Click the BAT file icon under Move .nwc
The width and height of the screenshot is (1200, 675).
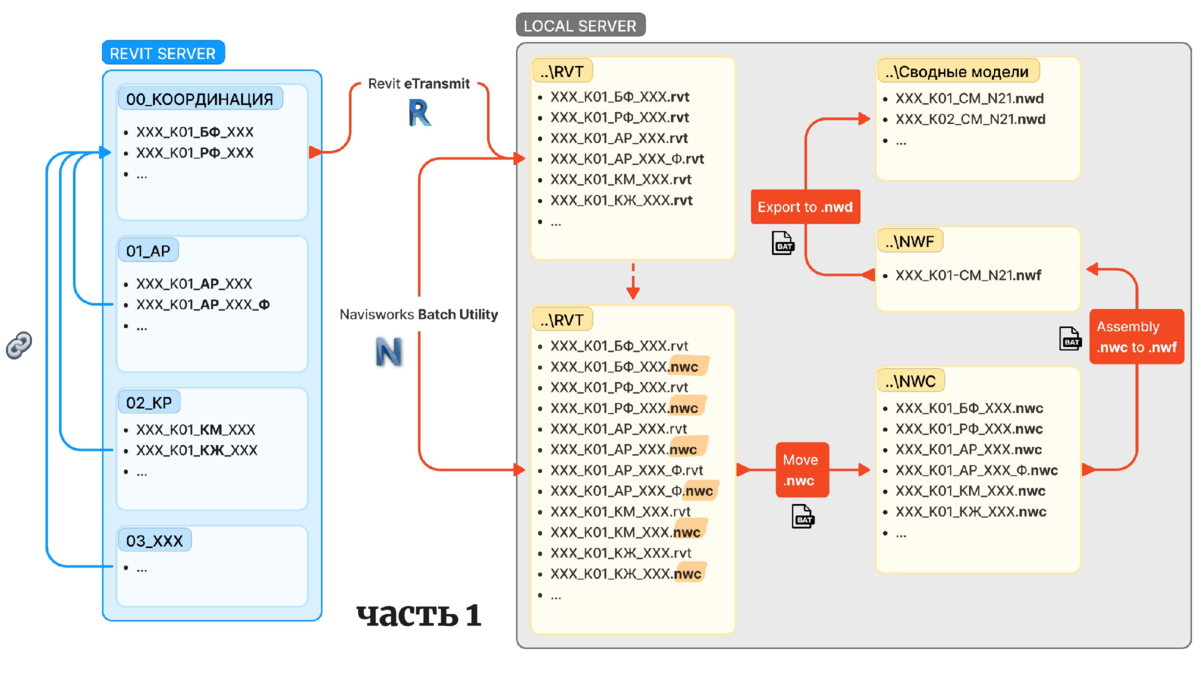803,516
